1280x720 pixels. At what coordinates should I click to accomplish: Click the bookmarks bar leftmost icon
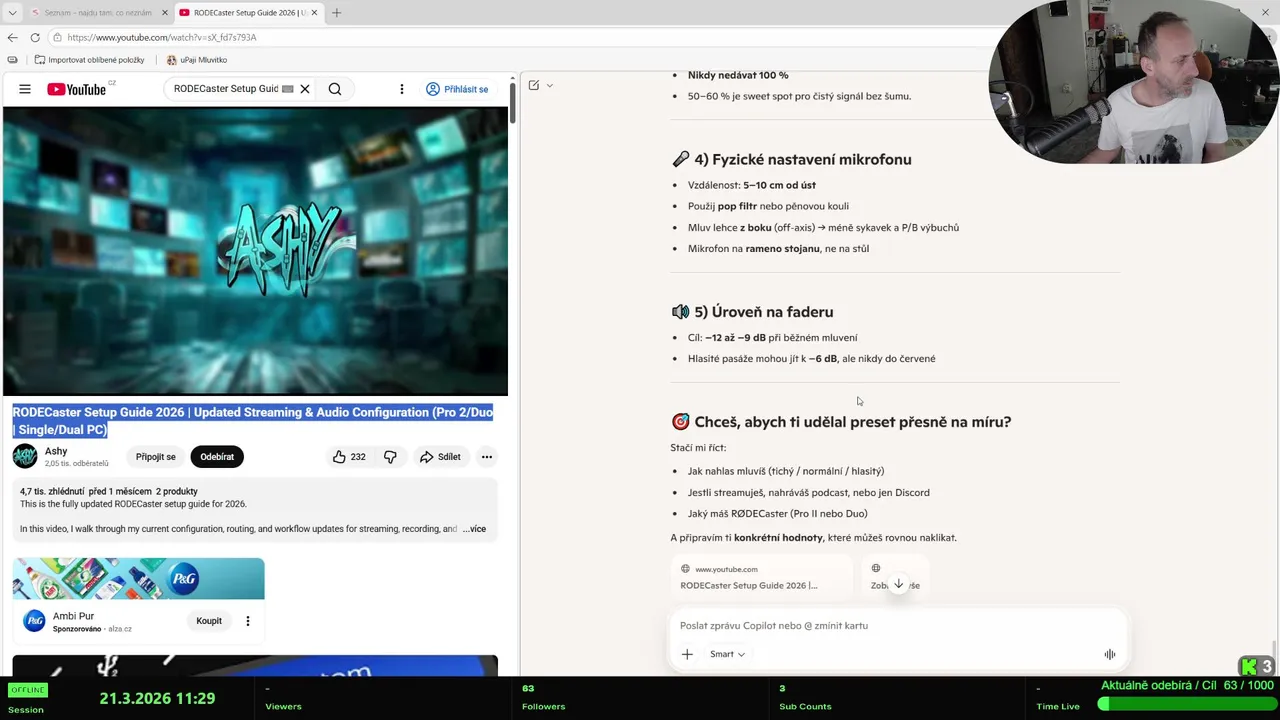[12, 60]
